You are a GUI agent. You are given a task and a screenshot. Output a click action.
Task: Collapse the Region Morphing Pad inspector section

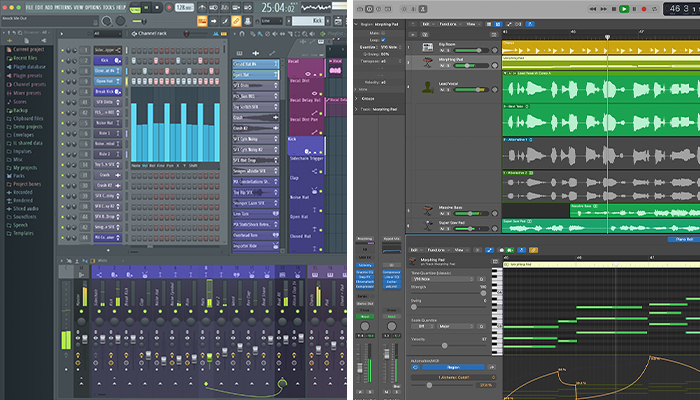(x=356, y=24)
